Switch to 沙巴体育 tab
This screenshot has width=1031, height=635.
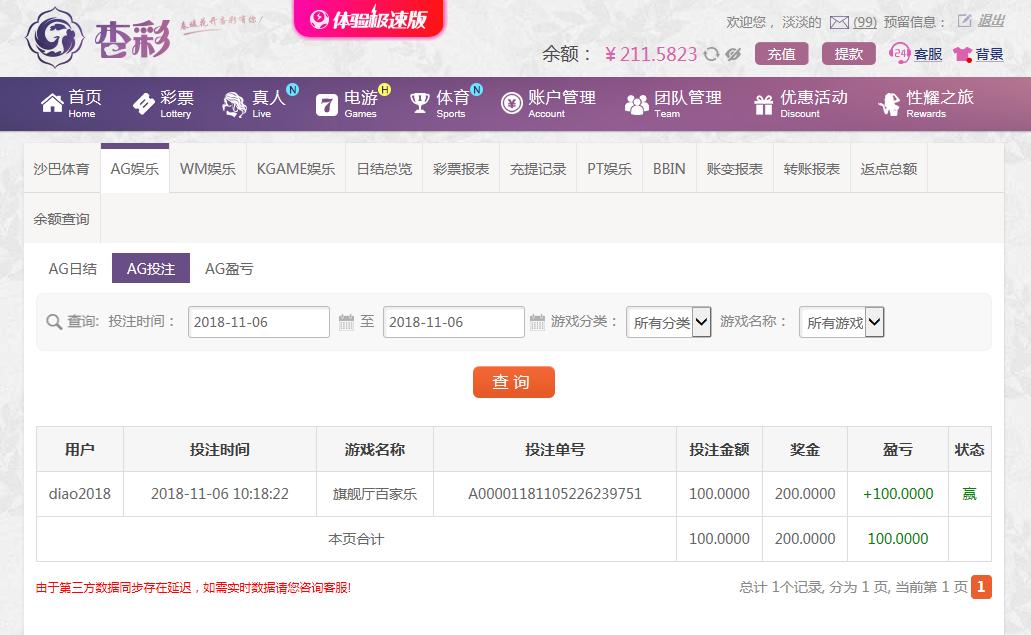pos(62,169)
